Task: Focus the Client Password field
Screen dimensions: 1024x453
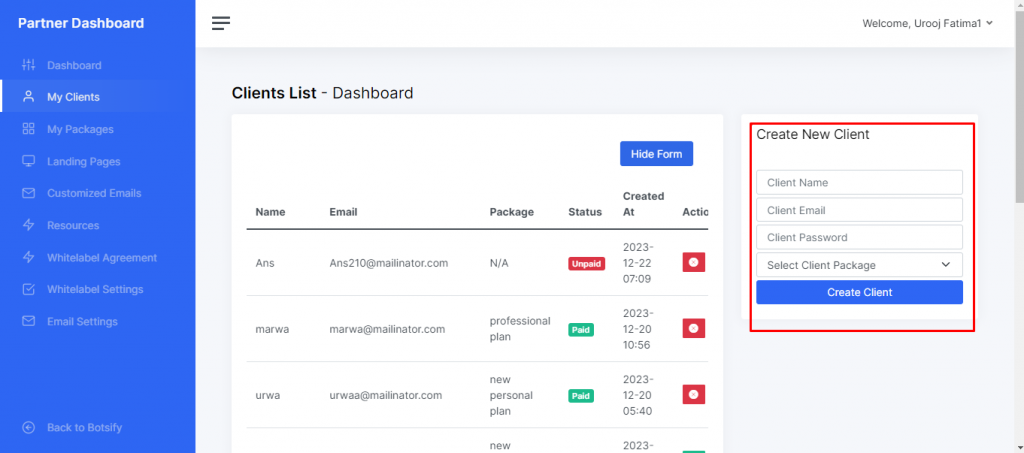Action: pyautogui.click(x=859, y=237)
